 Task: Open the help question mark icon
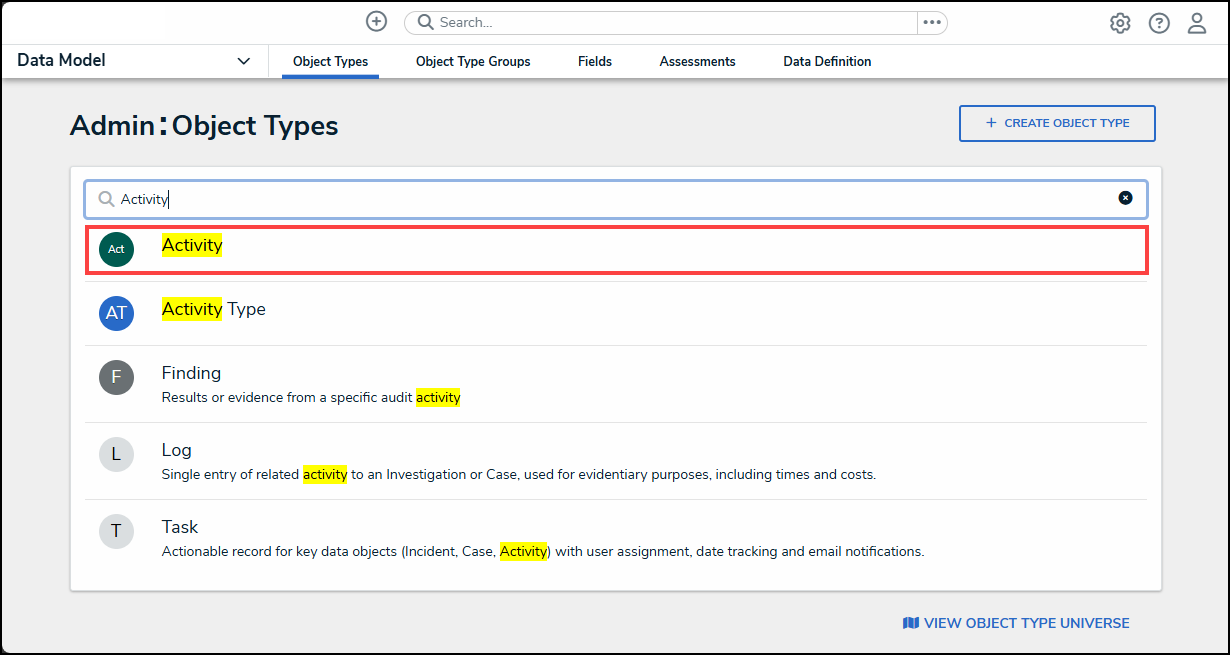[x=1159, y=23]
